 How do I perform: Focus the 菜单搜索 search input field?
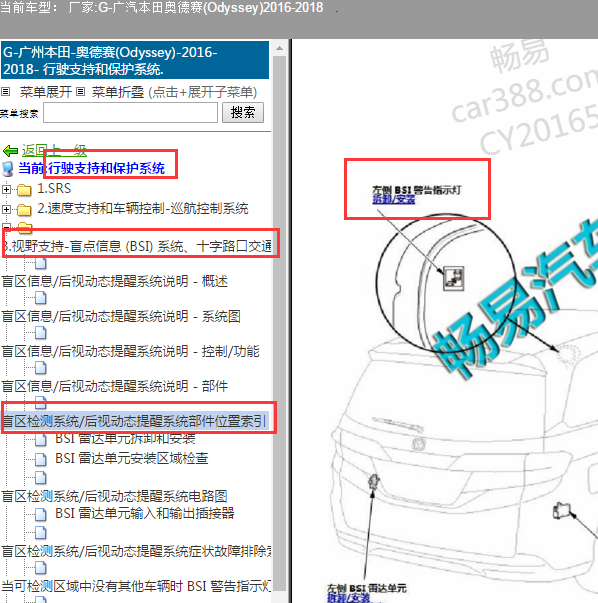(x=130, y=113)
